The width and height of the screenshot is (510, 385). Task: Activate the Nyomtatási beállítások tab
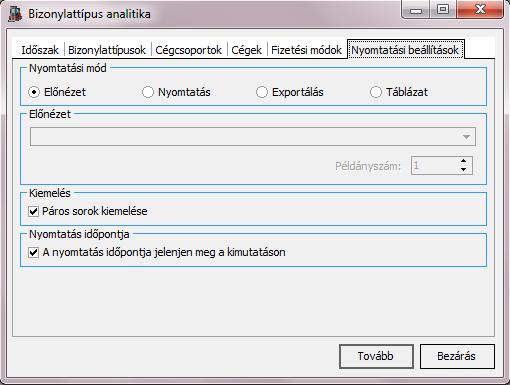click(x=405, y=50)
